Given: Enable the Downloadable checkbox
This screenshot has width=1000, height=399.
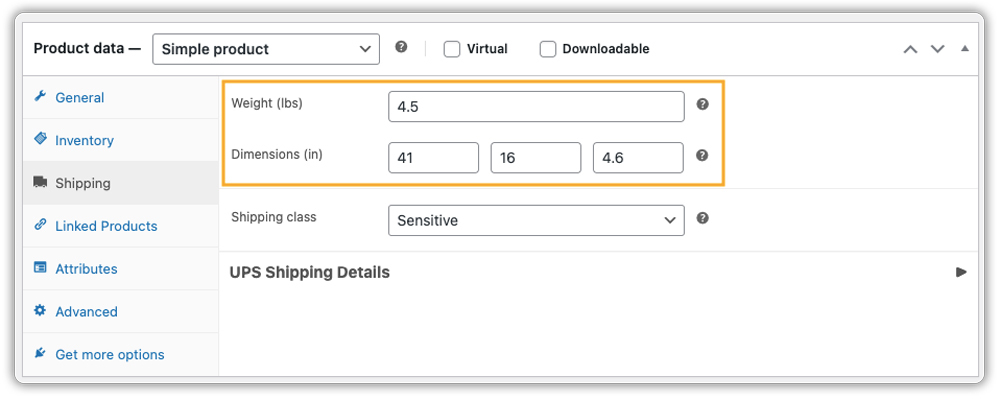Looking at the screenshot, I should tap(548, 49).
